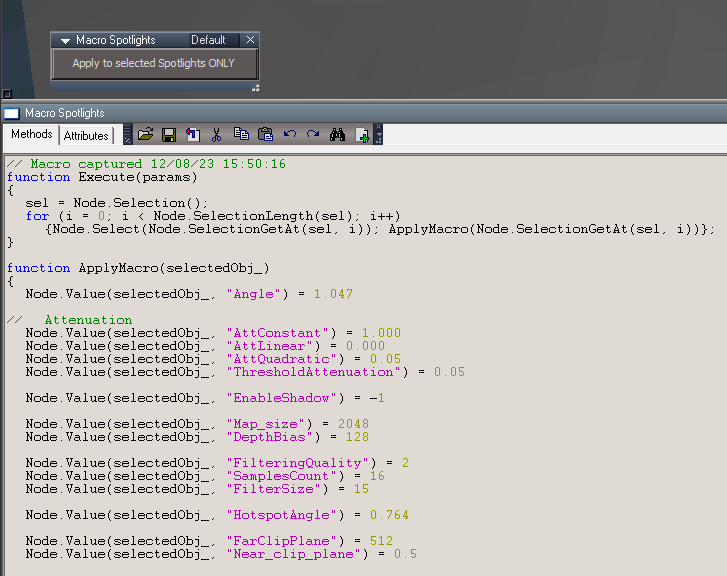Image resolution: width=727 pixels, height=576 pixels.
Task: Copy selected script text with copy icon
Action: tap(241, 134)
